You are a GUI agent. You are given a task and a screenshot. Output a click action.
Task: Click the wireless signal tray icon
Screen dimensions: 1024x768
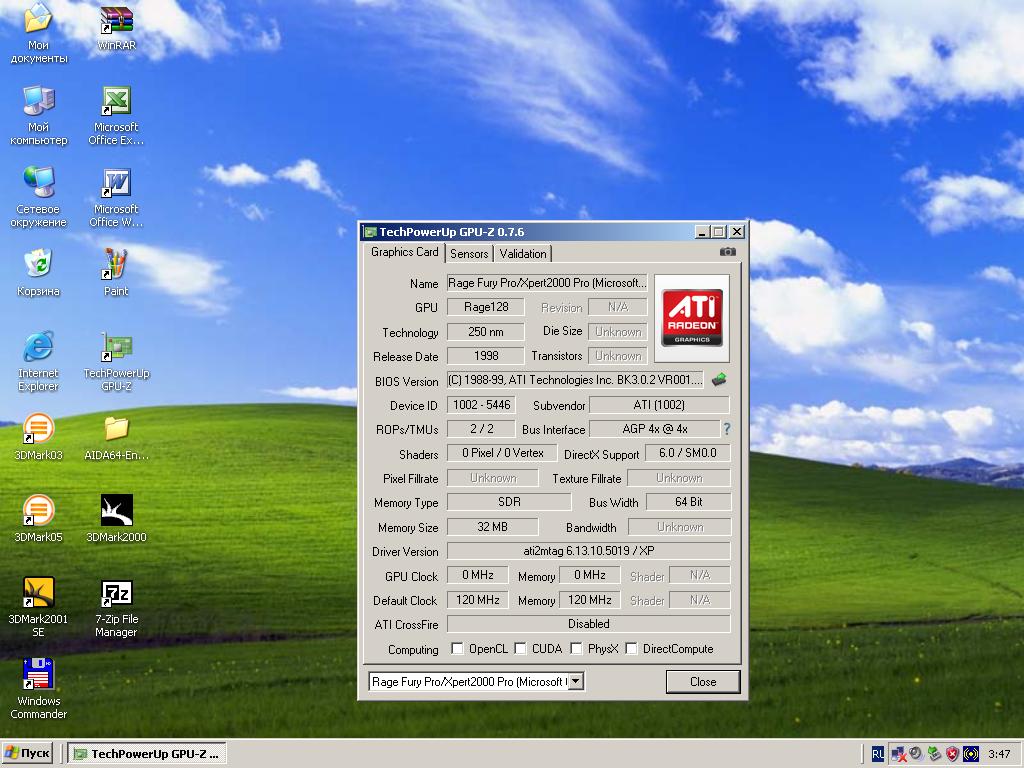coord(971,754)
